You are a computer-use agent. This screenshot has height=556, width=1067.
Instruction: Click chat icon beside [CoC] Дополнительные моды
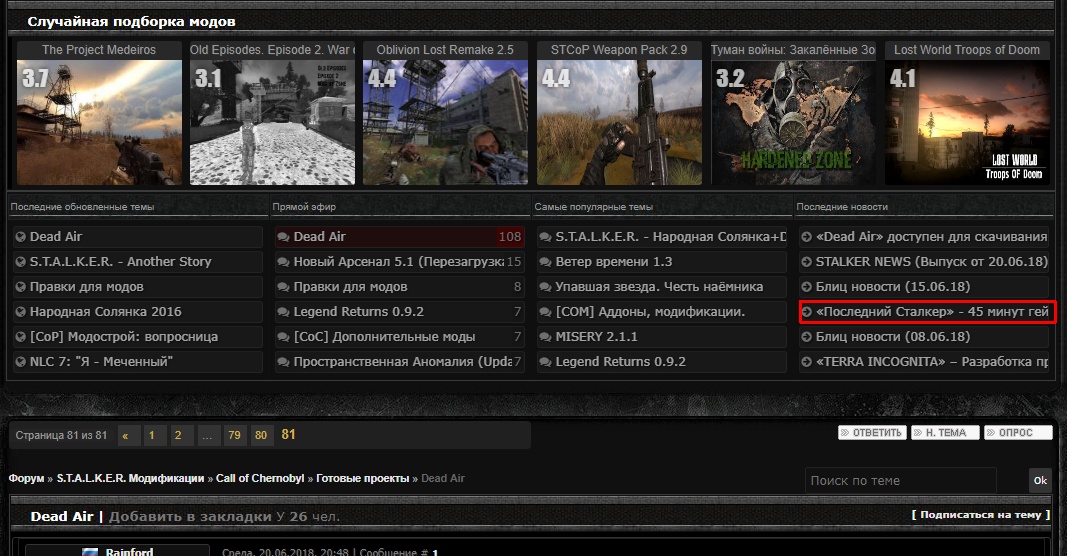tap(283, 337)
